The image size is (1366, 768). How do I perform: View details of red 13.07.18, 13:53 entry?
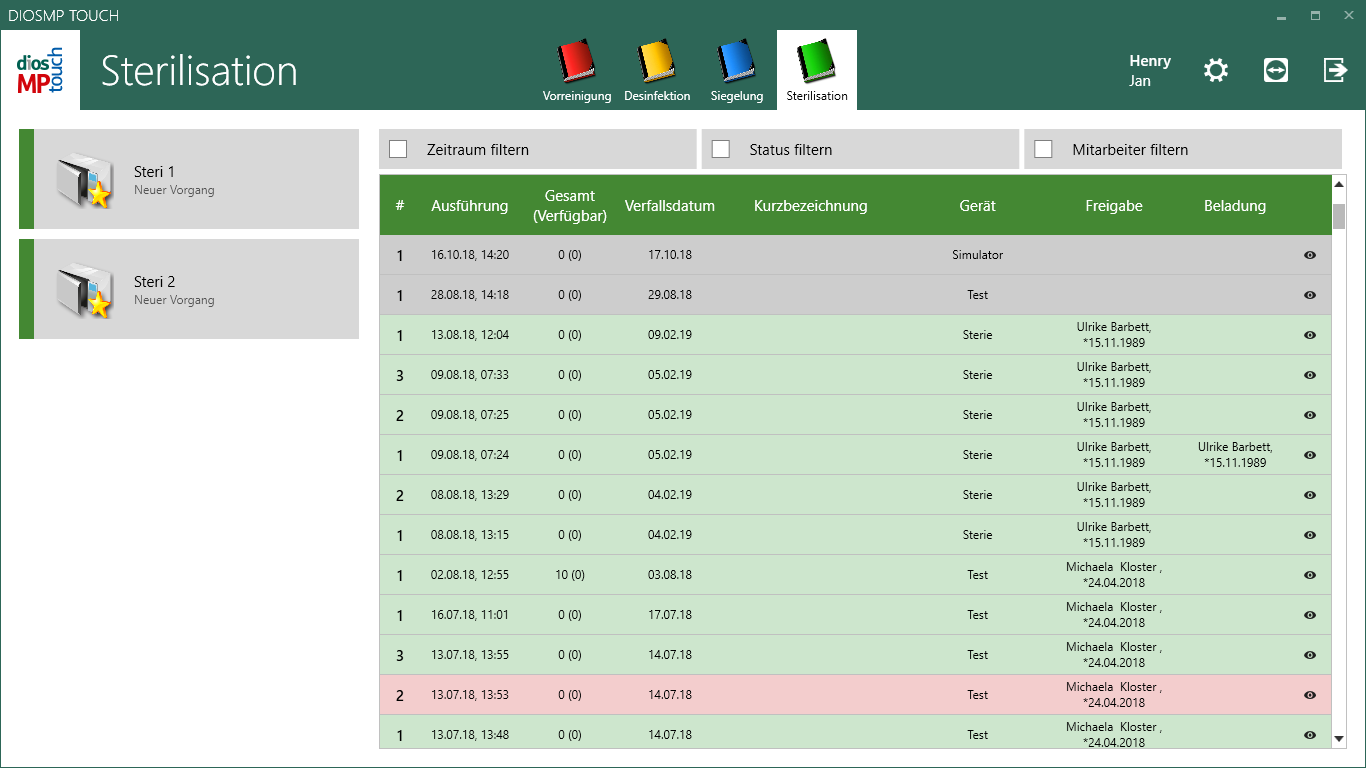(1310, 695)
